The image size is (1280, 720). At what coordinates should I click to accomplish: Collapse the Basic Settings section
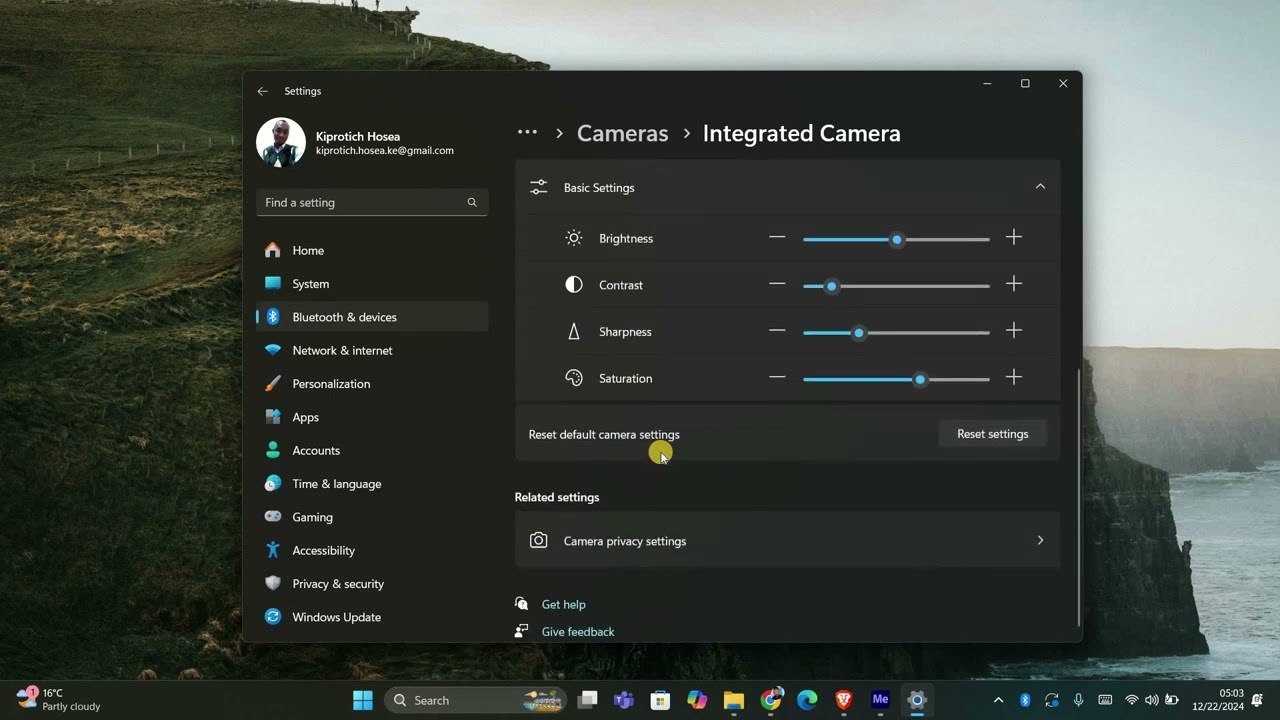point(1040,187)
